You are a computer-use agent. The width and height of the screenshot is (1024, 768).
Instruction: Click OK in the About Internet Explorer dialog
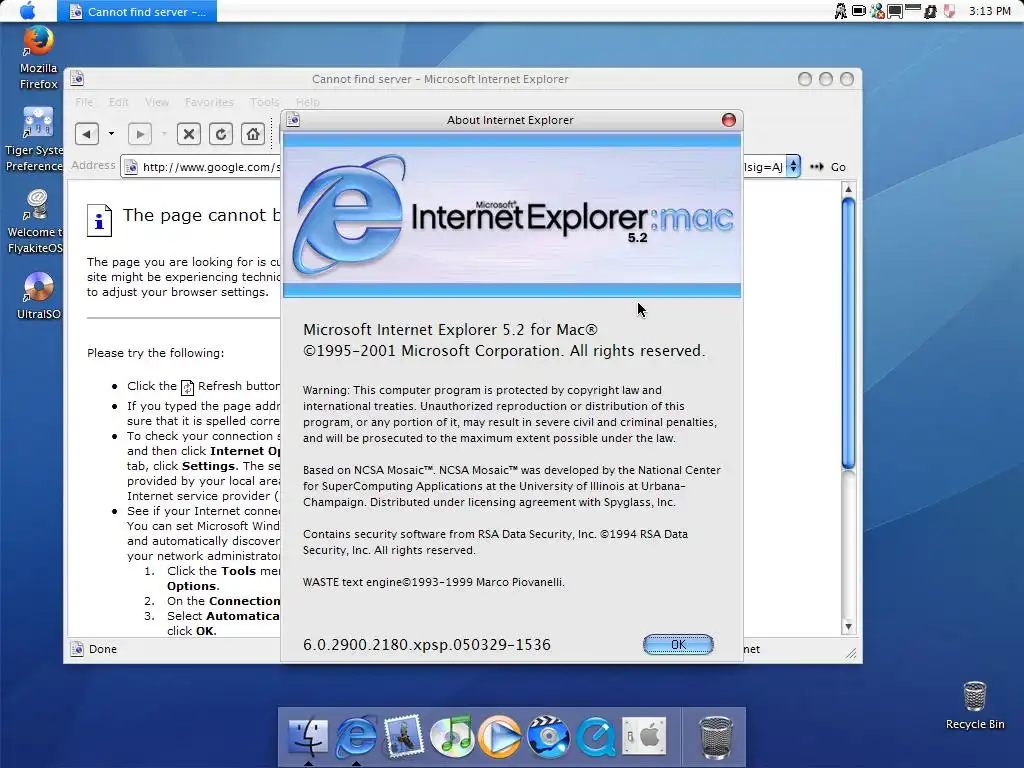678,645
